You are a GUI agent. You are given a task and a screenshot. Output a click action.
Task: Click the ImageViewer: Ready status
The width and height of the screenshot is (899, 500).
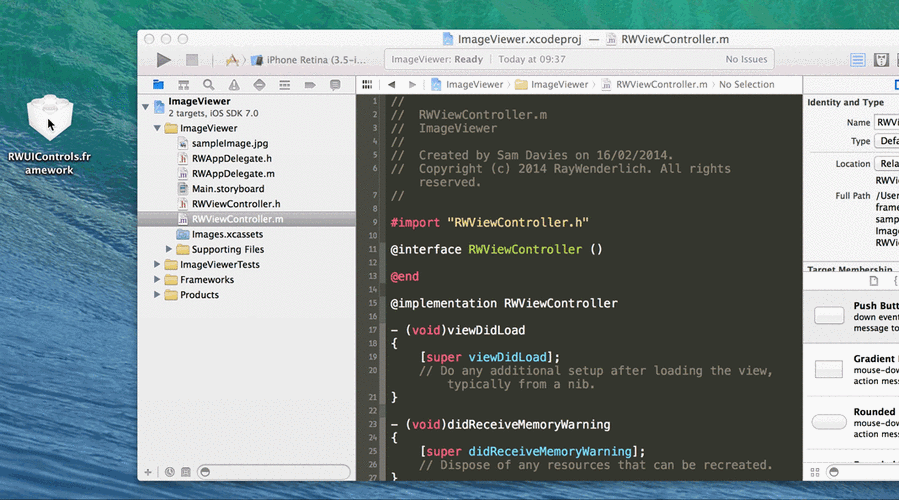pos(437,59)
